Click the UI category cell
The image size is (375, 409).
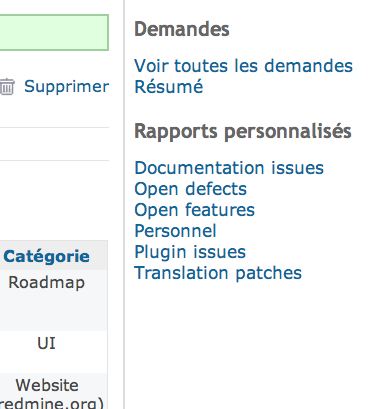pos(46,343)
